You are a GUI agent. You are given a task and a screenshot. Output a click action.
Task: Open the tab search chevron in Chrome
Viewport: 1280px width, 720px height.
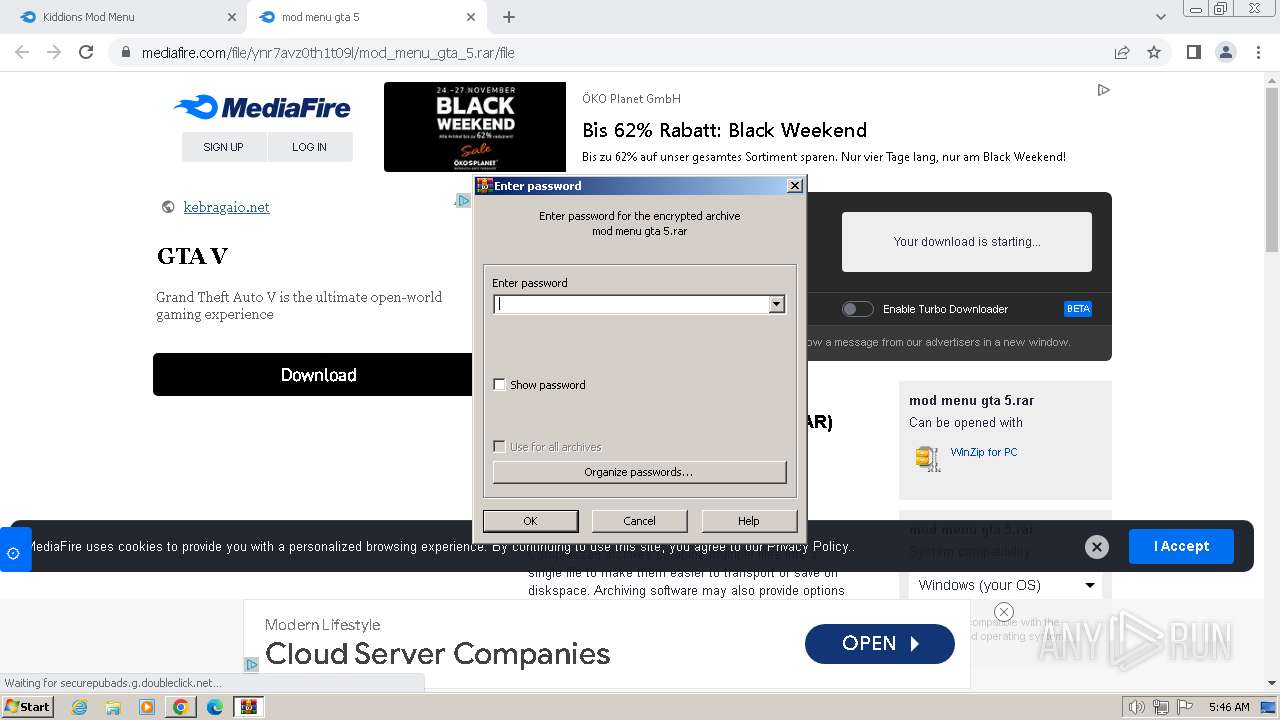pyautogui.click(x=1161, y=17)
